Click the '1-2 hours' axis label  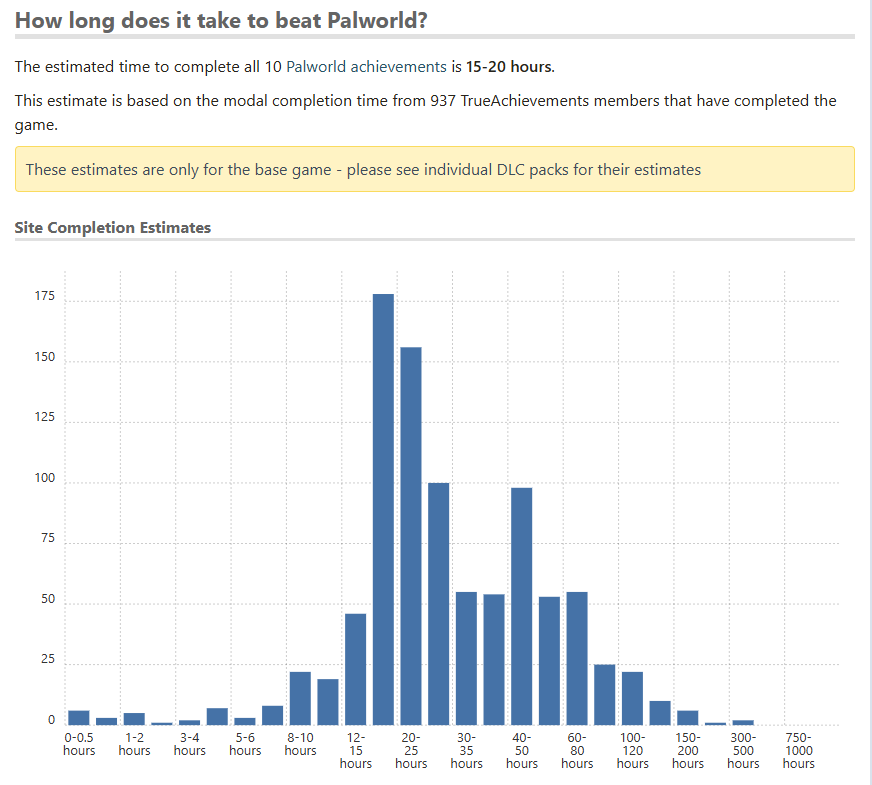[134, 744]
